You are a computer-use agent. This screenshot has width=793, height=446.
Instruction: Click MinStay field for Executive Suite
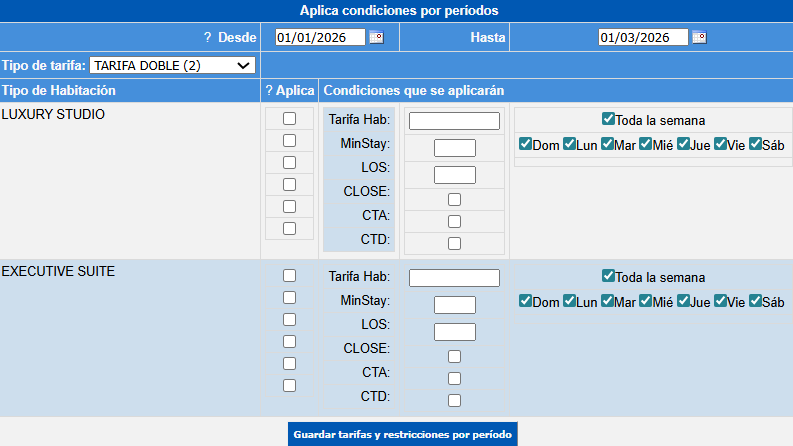(x=454, y=305)
